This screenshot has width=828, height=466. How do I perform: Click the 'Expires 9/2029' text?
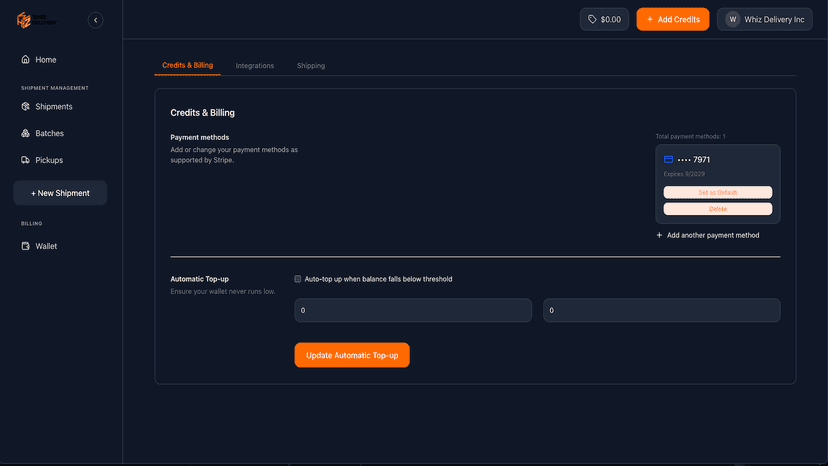pyautogui.click(x=684, y=174)
